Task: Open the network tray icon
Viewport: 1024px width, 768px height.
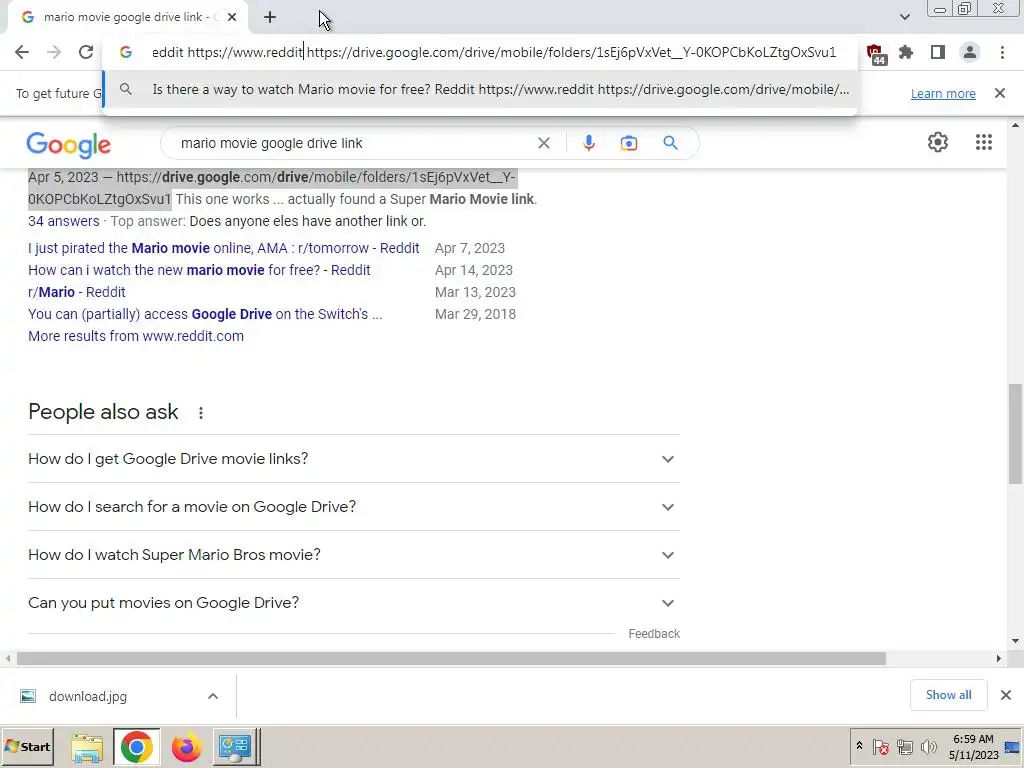Action: (x=904, y=747)
